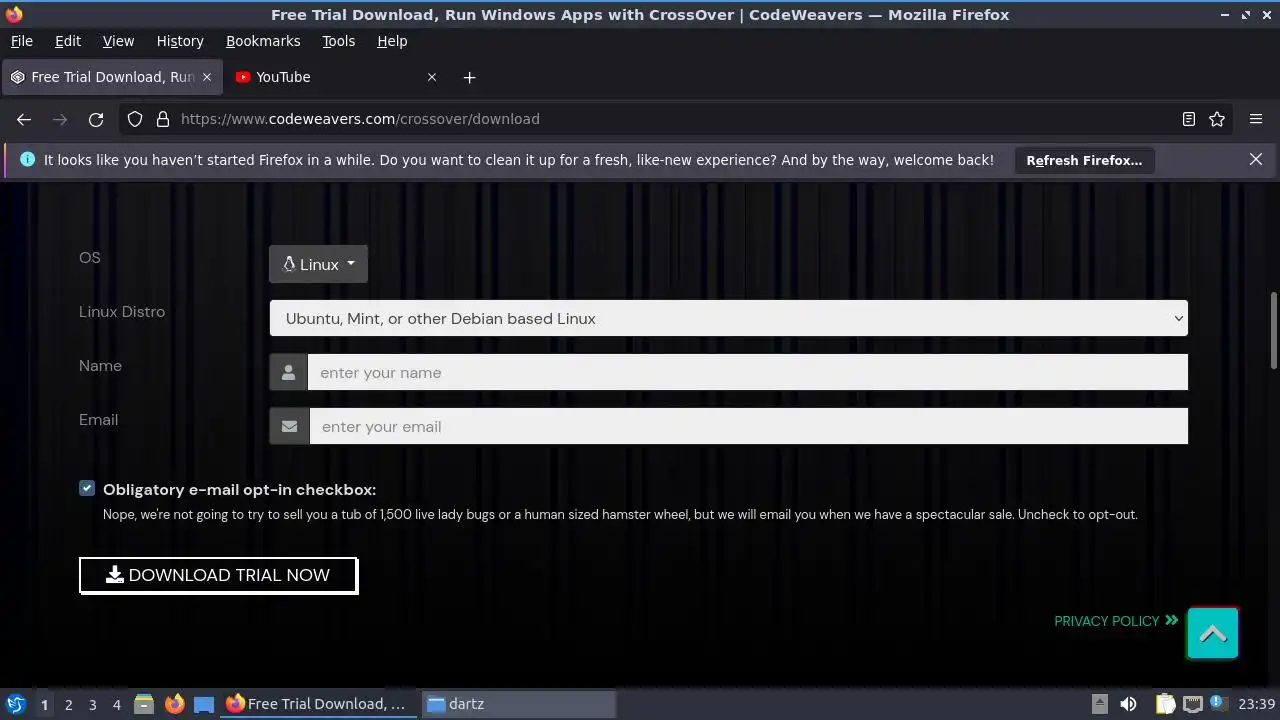Open the update notifier tray icon
This screenshot has height=720, width=1280.
click(x=1217, y=704)
